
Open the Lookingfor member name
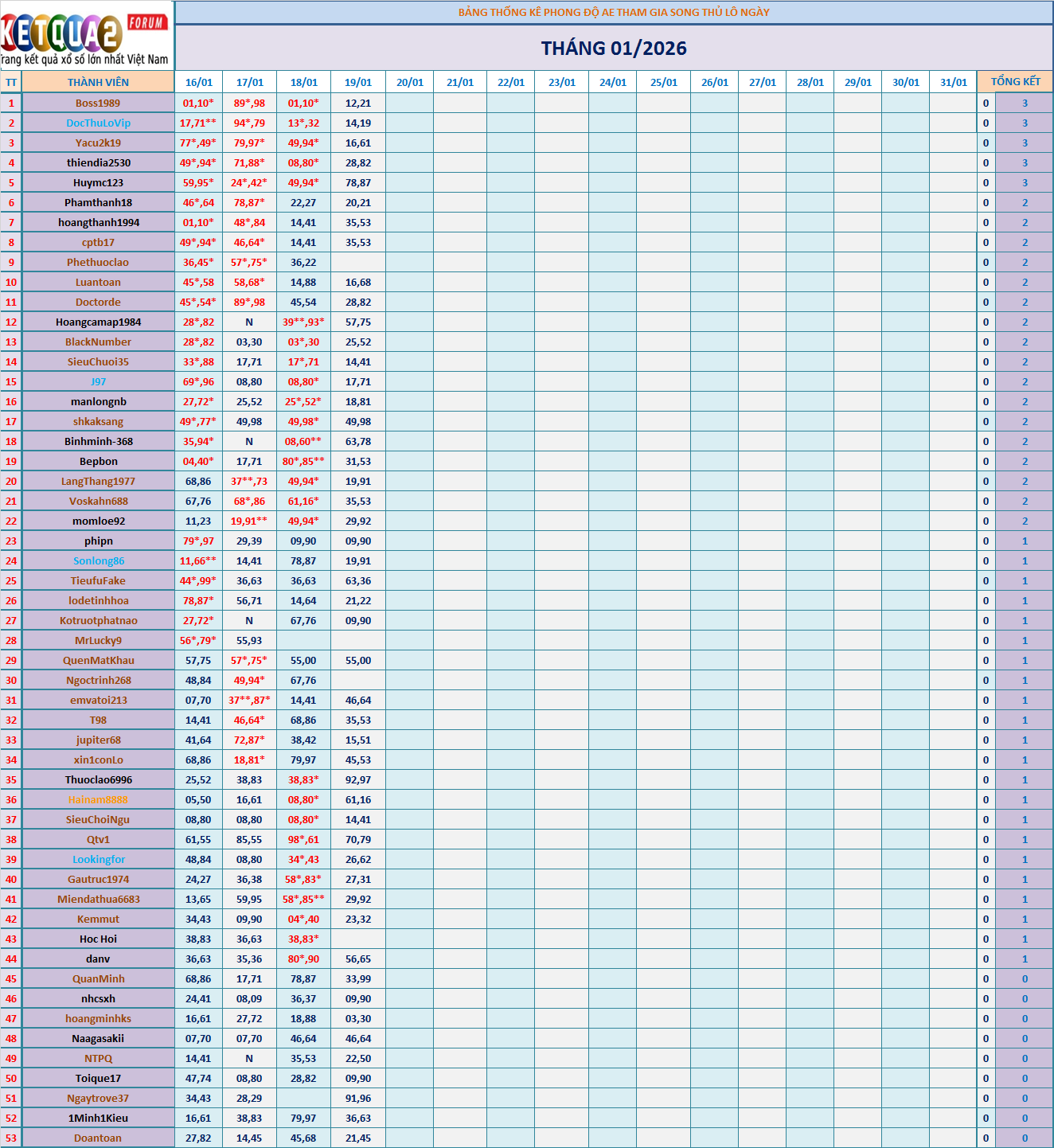pos(99,859)
